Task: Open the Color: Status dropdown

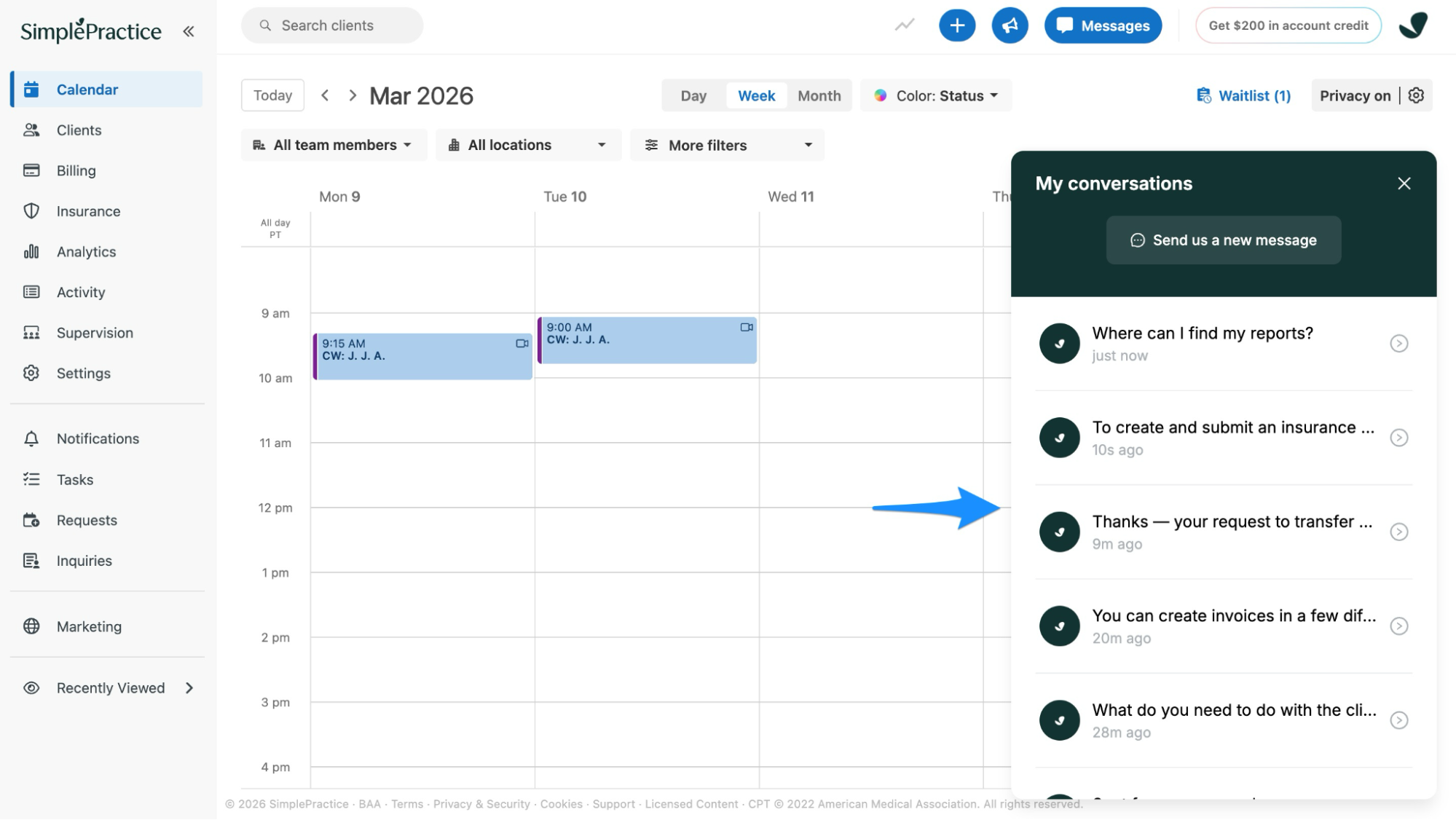Action: click(x=936, y=95)
